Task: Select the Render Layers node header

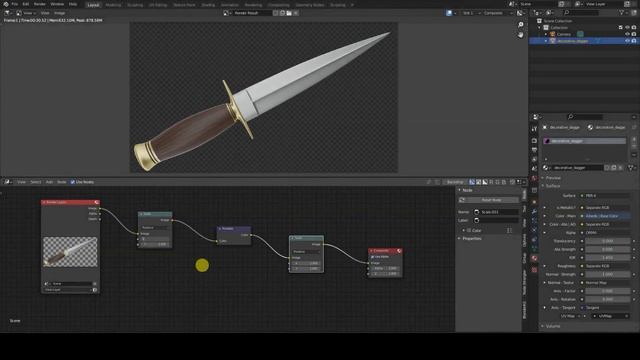Action: click(70, 202)
